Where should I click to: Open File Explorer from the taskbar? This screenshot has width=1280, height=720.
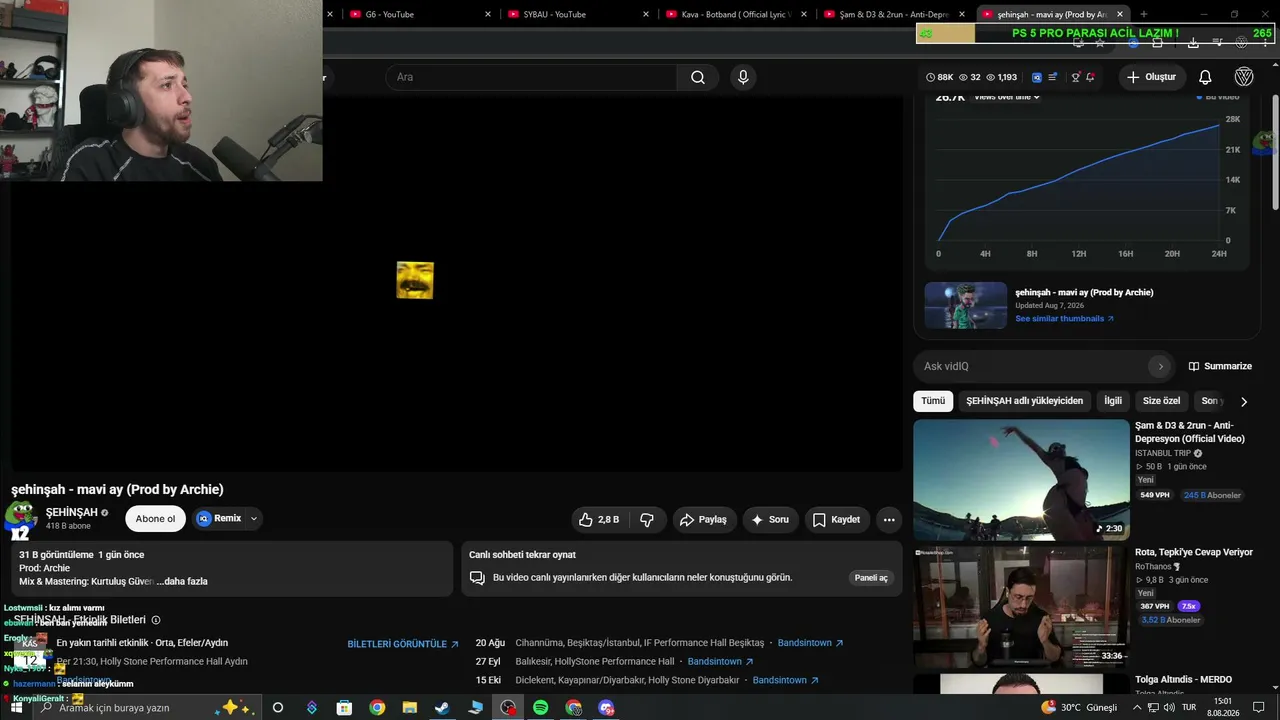coord(409,708)
